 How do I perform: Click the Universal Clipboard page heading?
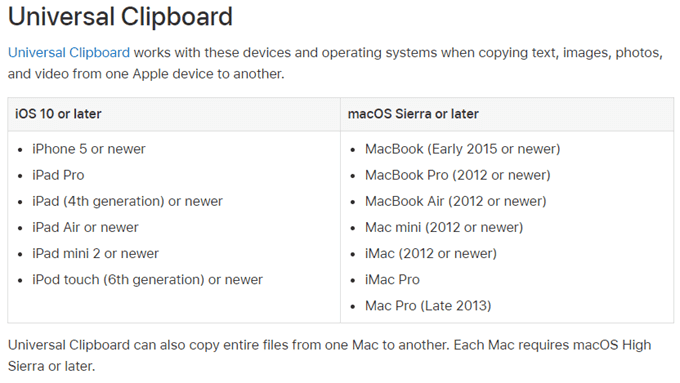click(121, 17)
